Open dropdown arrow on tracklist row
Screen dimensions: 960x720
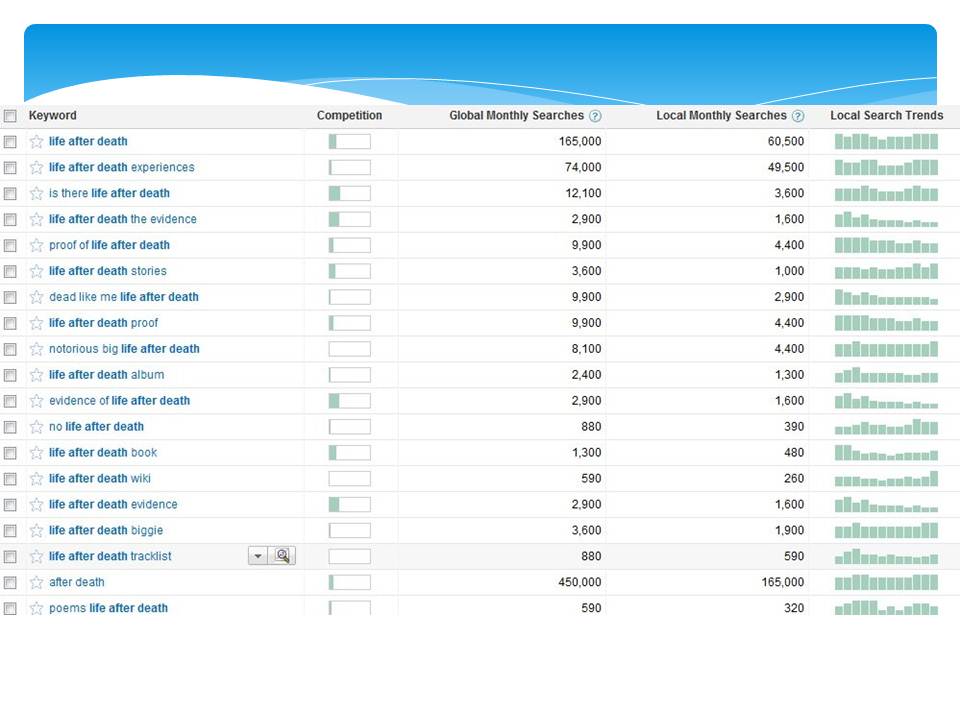coord(258,556)
